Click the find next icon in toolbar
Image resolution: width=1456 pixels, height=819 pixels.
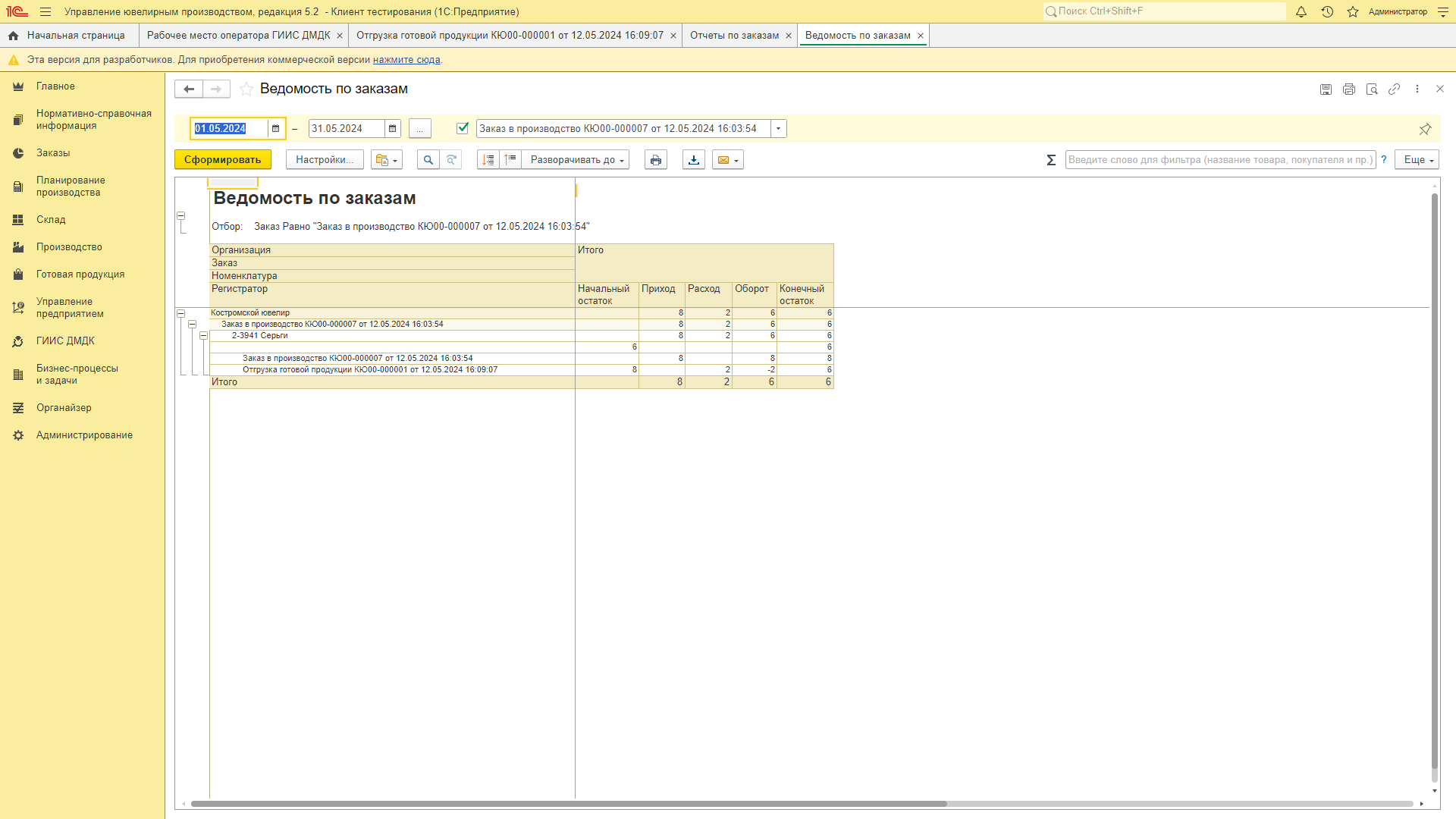click(x=451, y=160)
